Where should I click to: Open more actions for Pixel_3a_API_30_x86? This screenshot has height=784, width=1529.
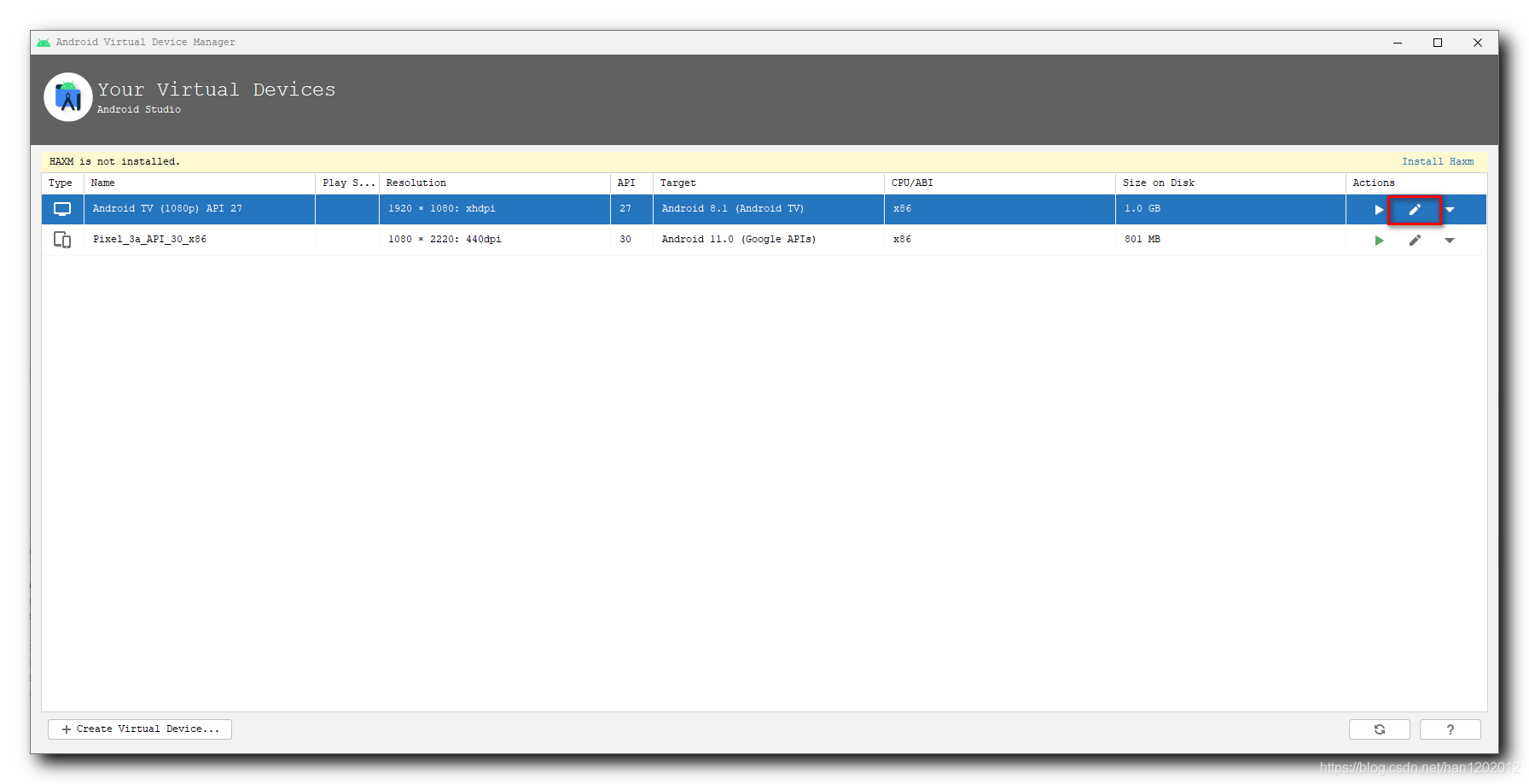[1450, 241]
